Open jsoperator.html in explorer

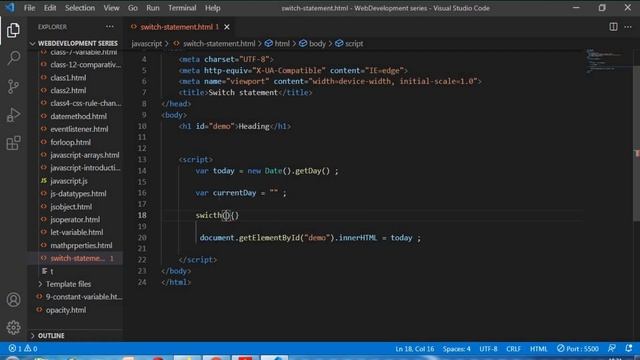coord(76,220)
